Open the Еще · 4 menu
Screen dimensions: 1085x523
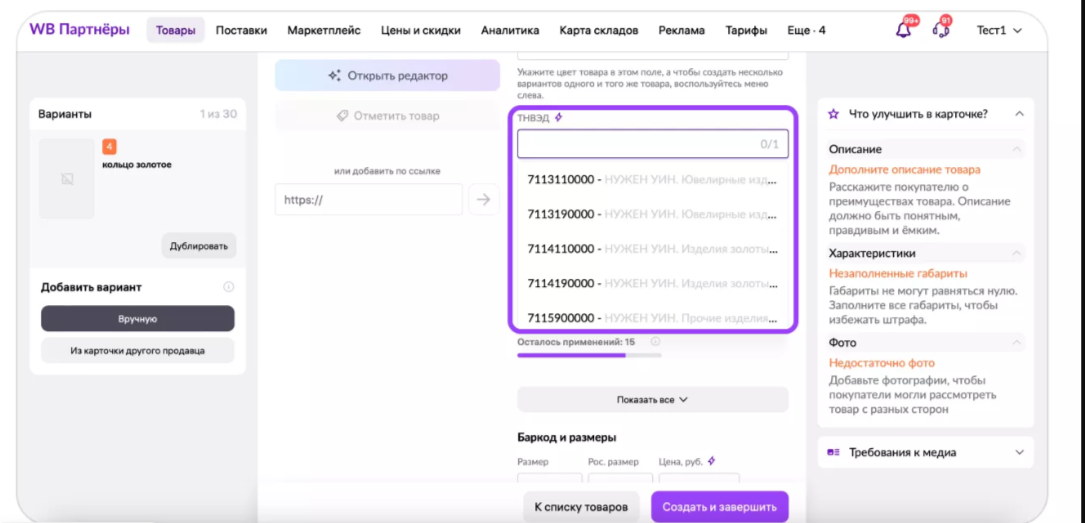click(x=806, y=31)
